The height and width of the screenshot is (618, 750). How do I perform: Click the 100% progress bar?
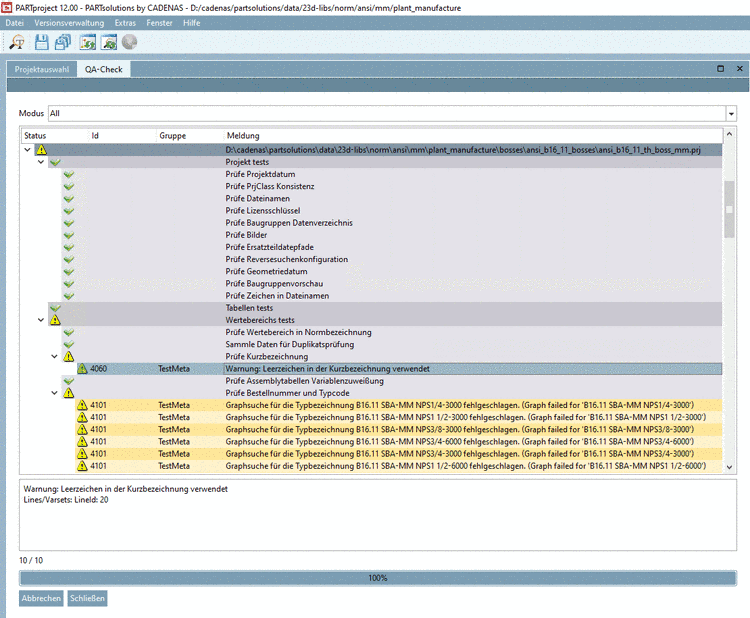[x=378, y=578]
